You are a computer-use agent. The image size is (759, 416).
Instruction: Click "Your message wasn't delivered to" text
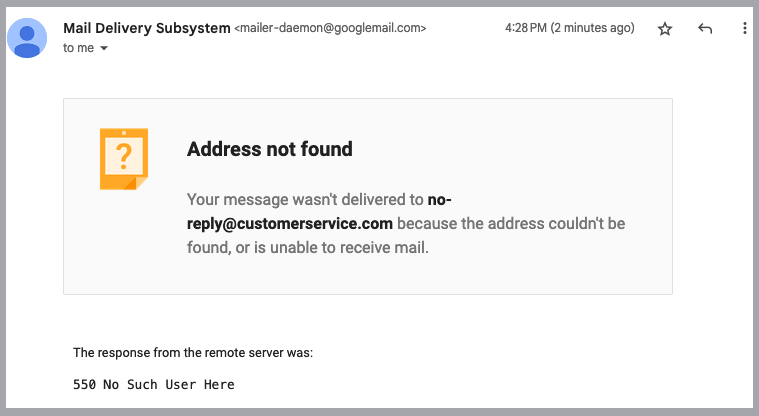305,200
